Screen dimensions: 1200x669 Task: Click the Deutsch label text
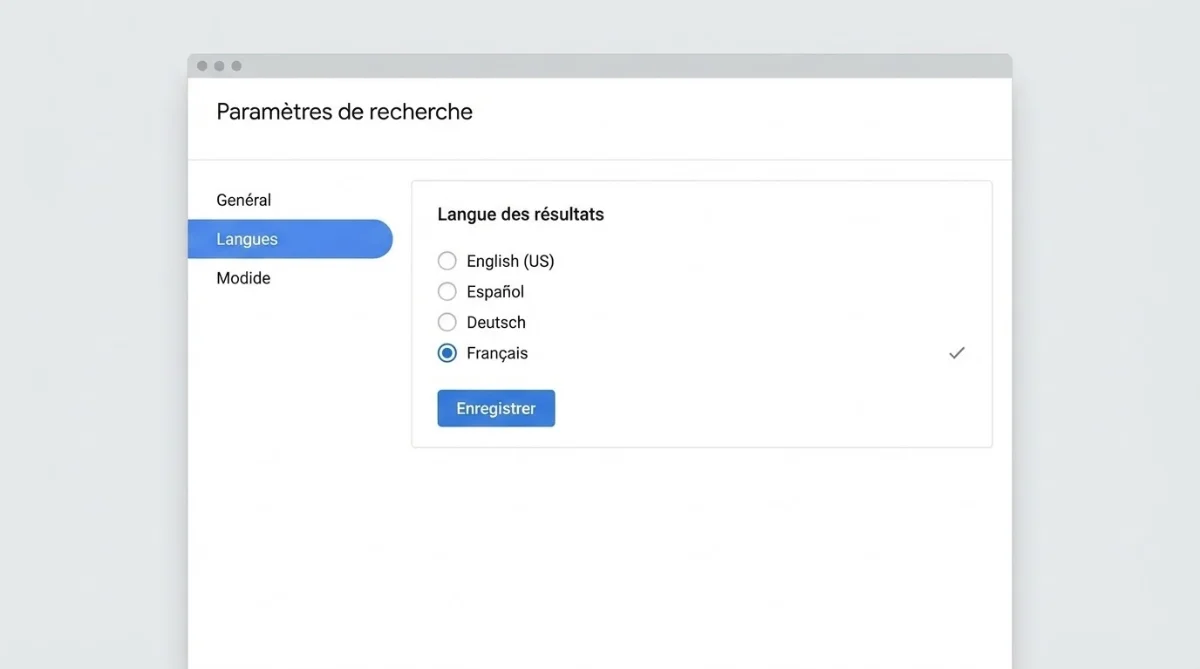pyautogui.click(x=496, y=322)
